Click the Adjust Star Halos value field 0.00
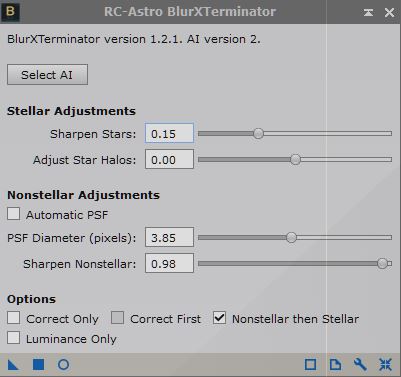 pyautogui.click(x=169, y=160)
